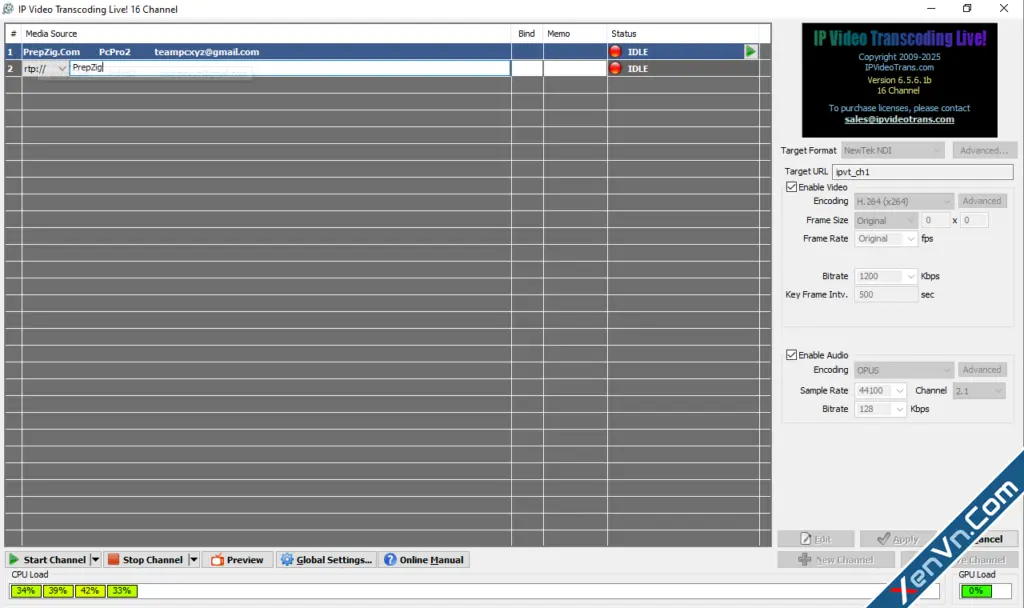Open the Start Channel dropdown arrow
The image size is (1024, 608).
95,560
